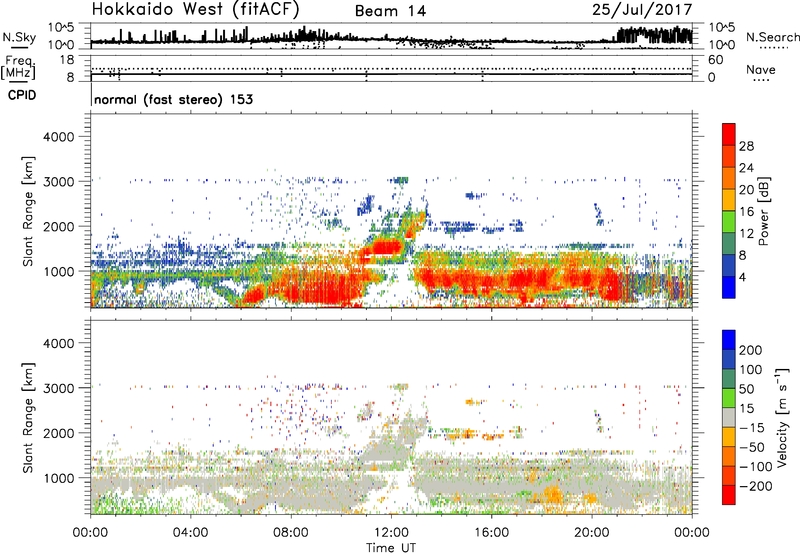
Task: Click the '4' power scale value
Action: point(742,277)
